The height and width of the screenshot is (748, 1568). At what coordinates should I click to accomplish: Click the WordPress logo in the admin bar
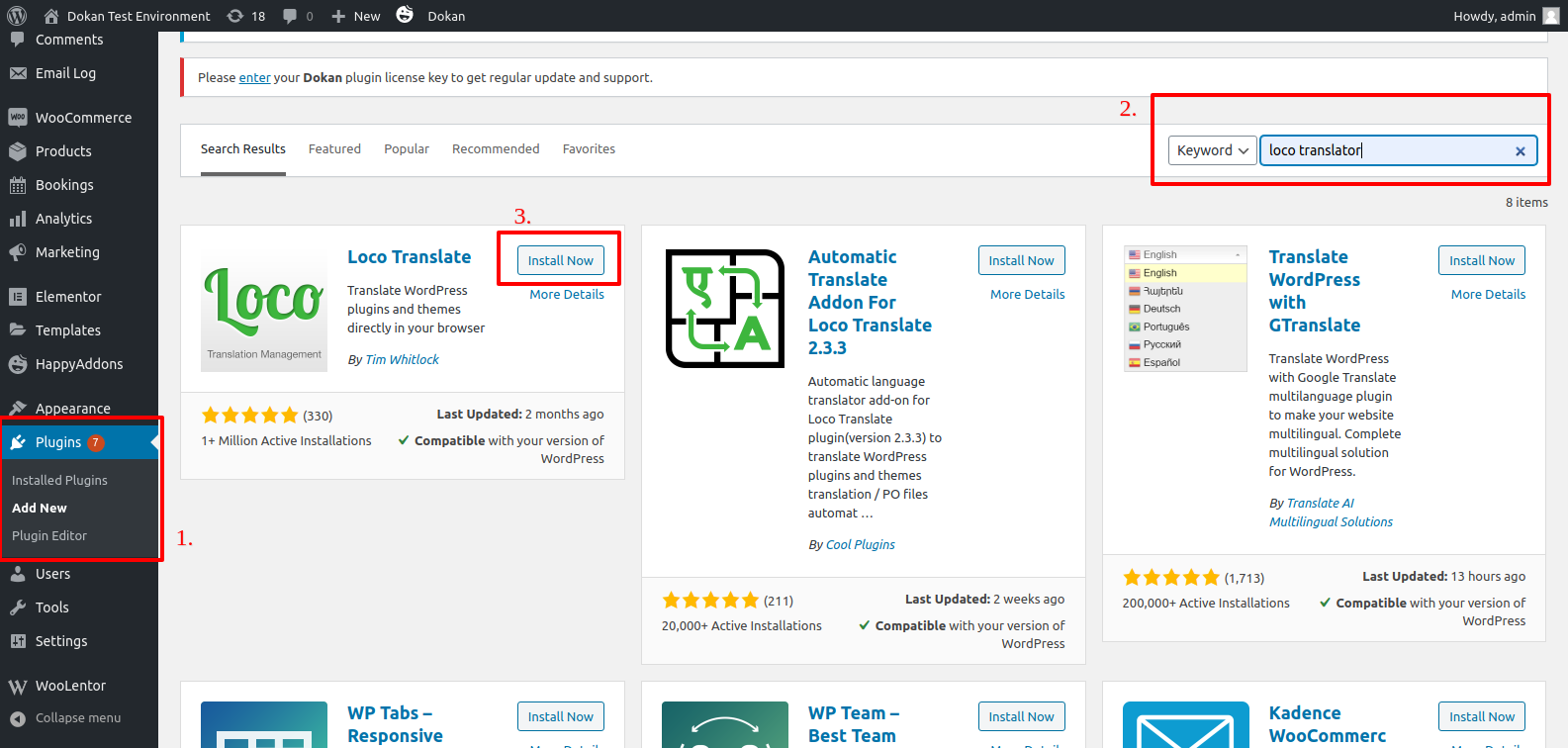(17, 16)
